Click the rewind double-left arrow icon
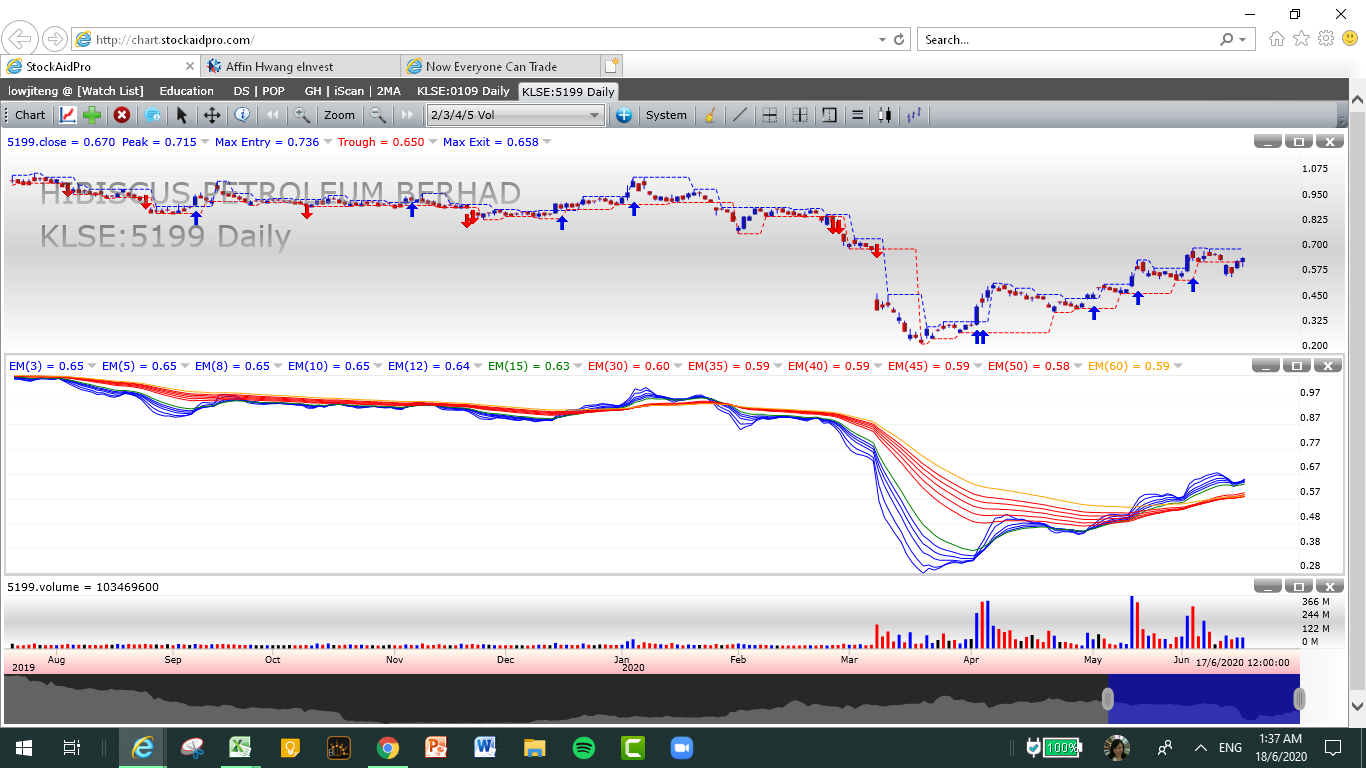1366x768 pixels. pos(272,115)
